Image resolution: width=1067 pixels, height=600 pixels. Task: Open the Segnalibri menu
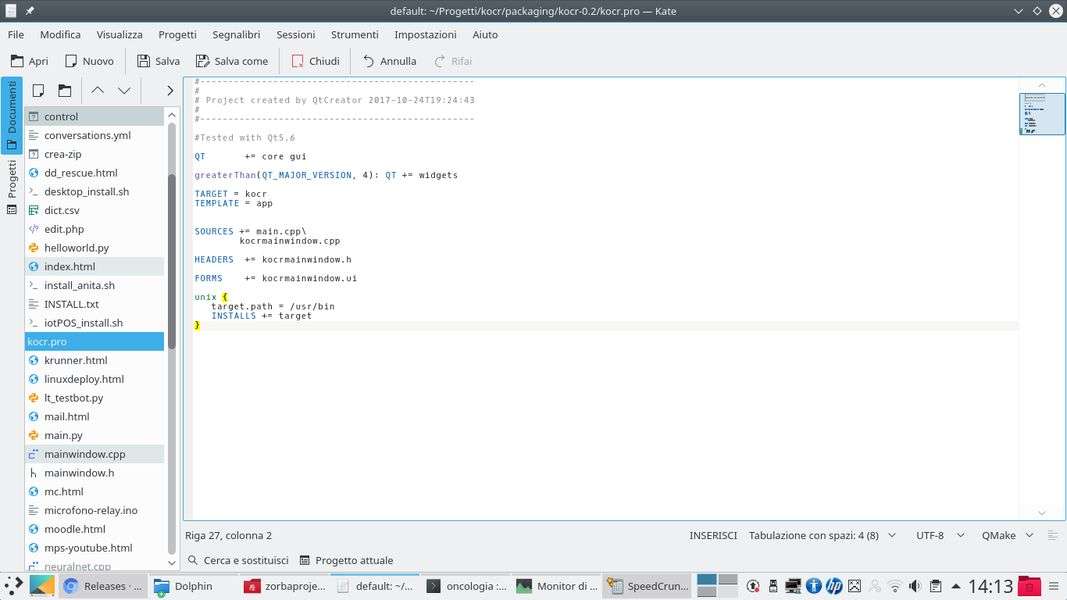(x=236, y=34)
